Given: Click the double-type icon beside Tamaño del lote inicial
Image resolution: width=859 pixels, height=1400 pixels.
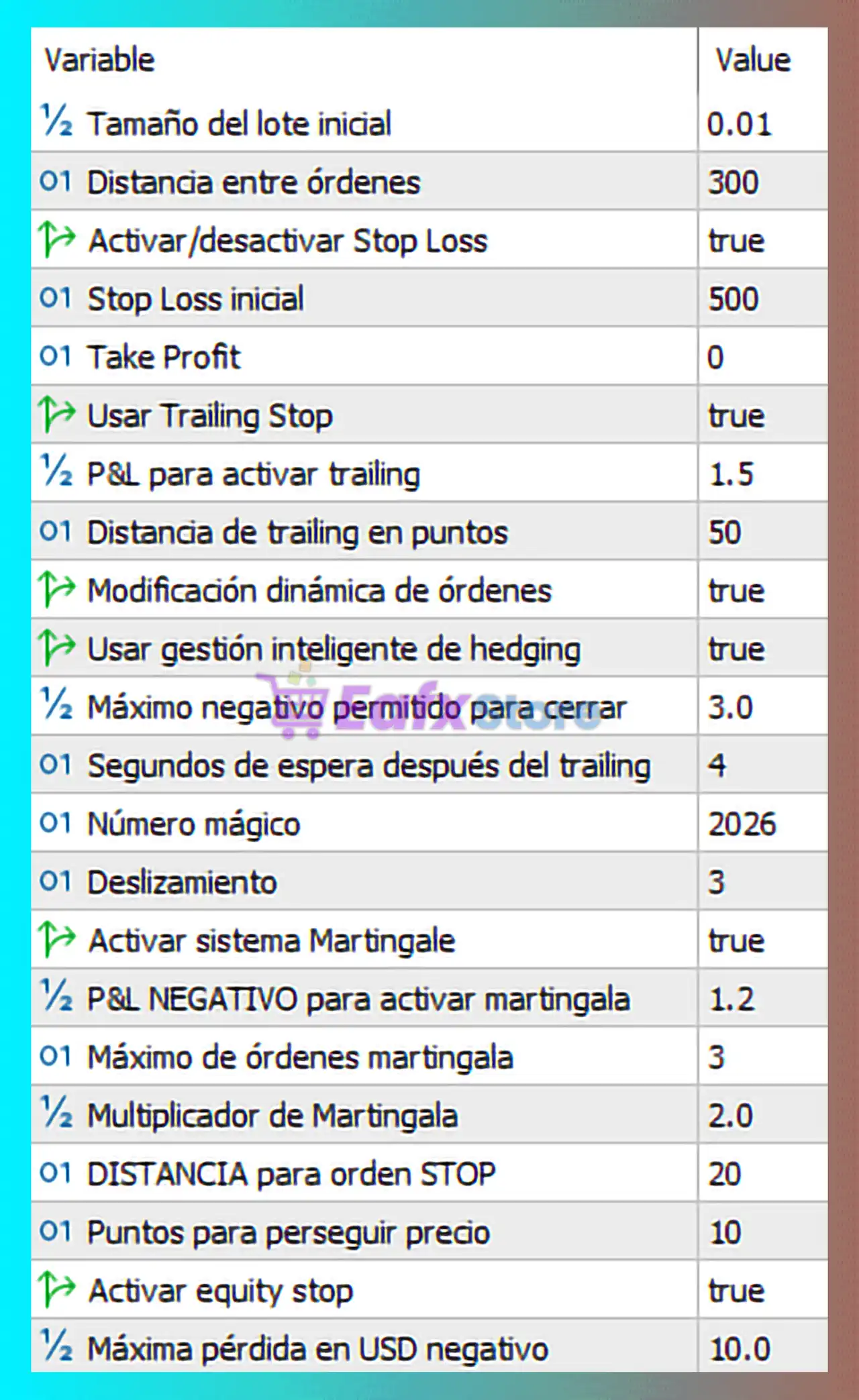Looking at the screenshot, I should [56, 121].
